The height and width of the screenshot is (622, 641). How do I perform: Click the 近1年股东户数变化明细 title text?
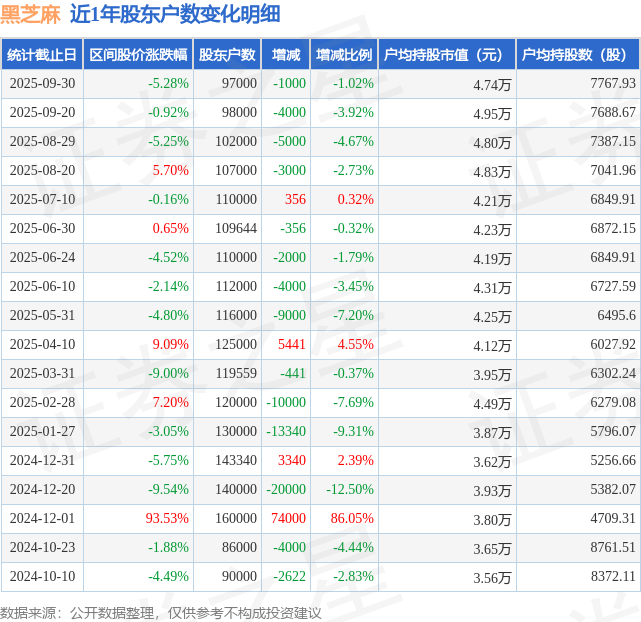(175, 14)
